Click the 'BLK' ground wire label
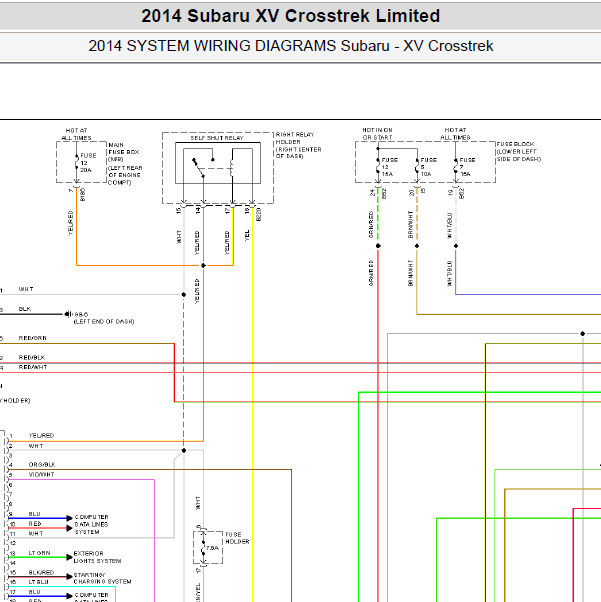The width and height of the screenshot is (601, 602). click(x=25, y=309)
